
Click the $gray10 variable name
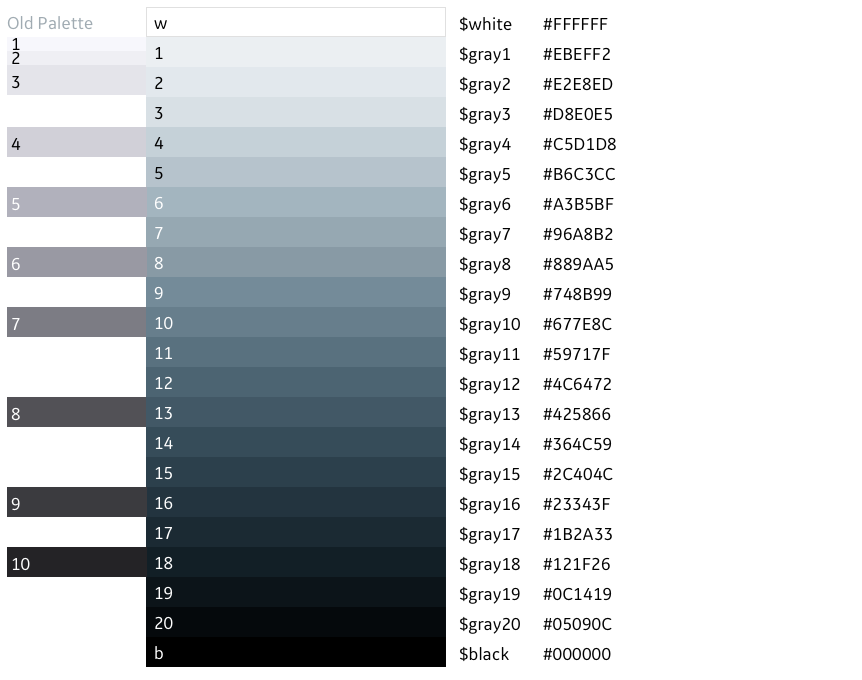point(490,324)
